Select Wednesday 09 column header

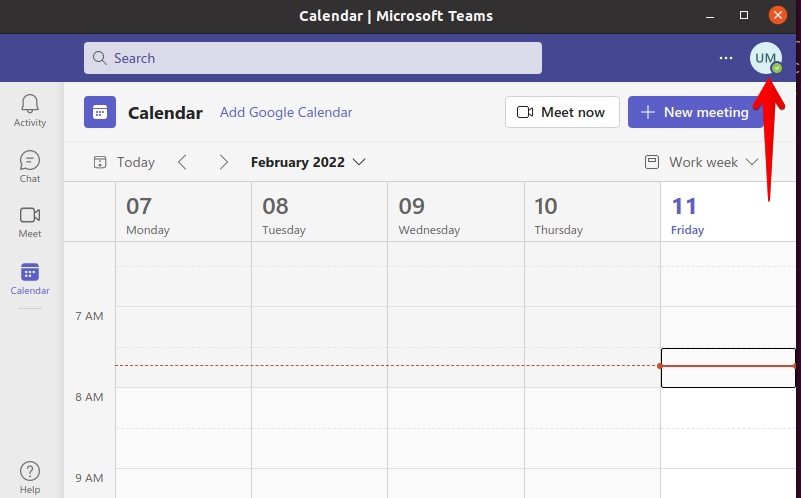456,211
